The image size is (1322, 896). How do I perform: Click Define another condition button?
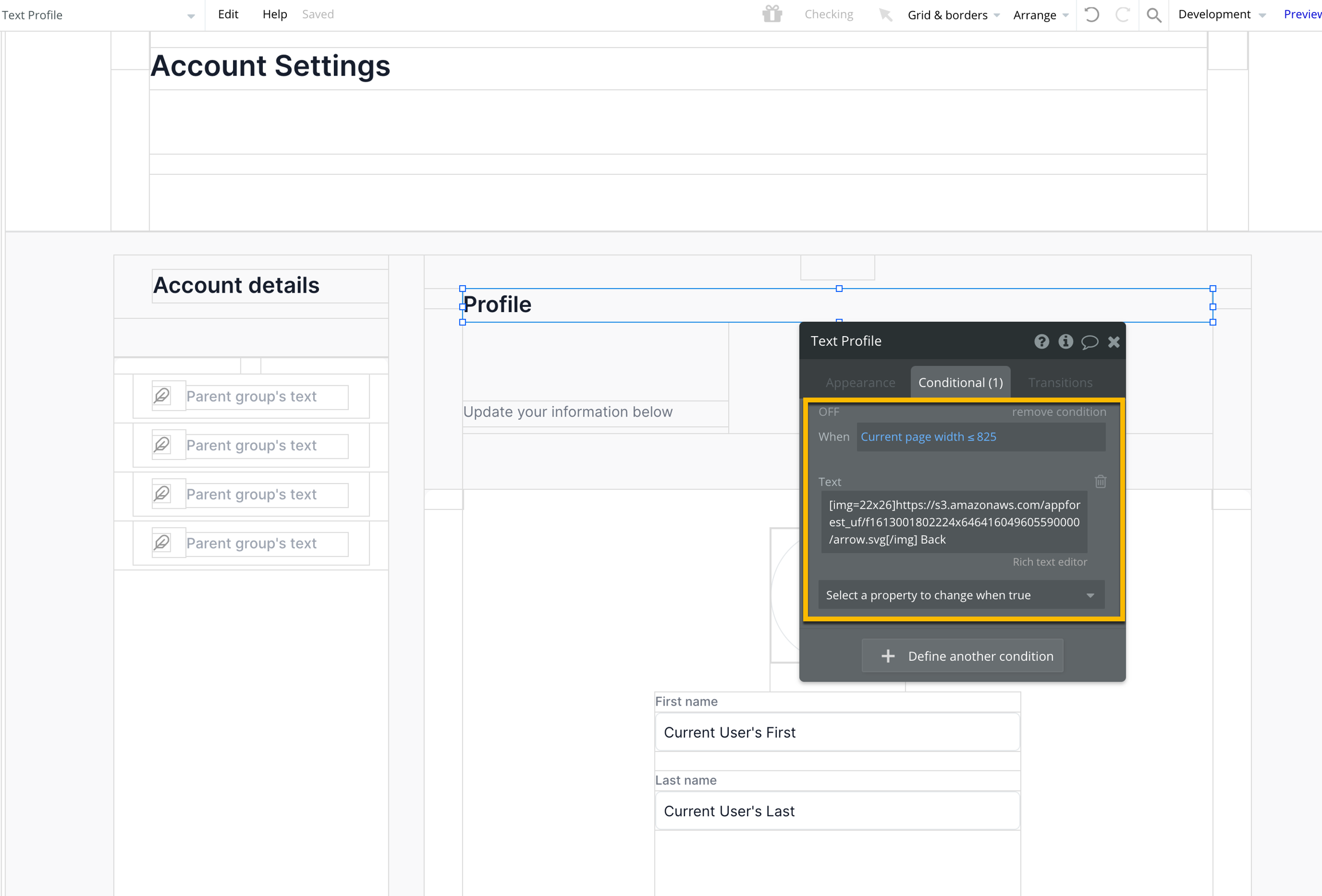962,656
